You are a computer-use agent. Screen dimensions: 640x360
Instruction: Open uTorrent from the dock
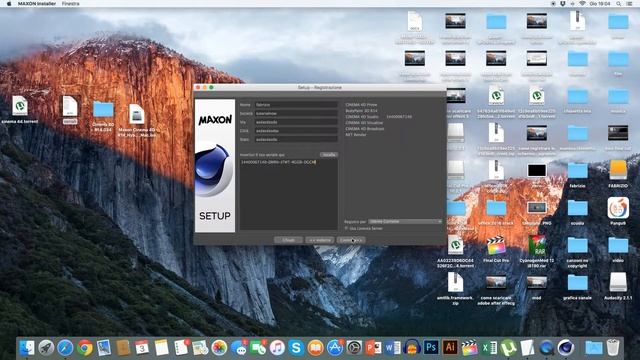coord(508,348)
